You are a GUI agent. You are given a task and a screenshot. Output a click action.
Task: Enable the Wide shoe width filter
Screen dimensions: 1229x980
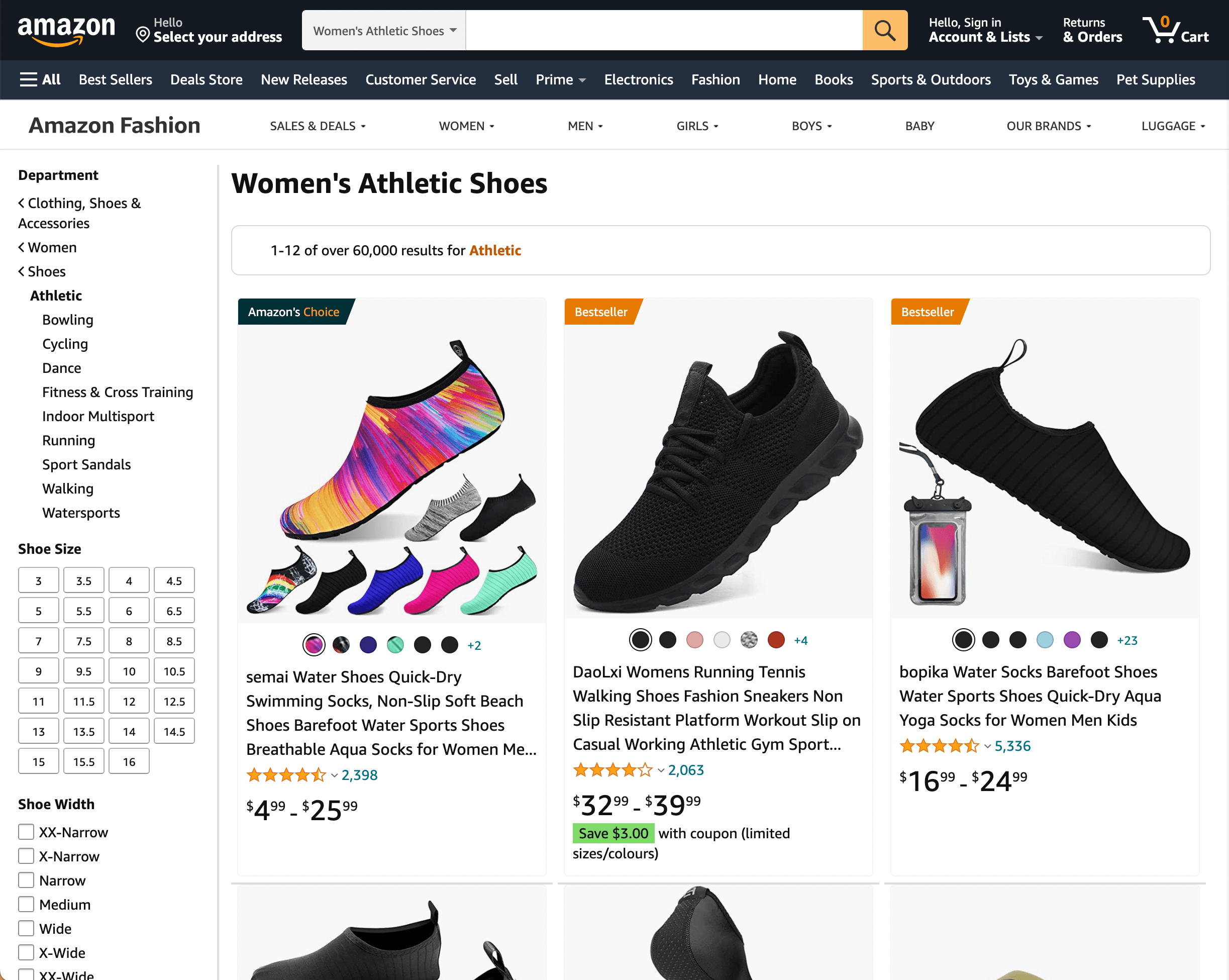(26, 928)
